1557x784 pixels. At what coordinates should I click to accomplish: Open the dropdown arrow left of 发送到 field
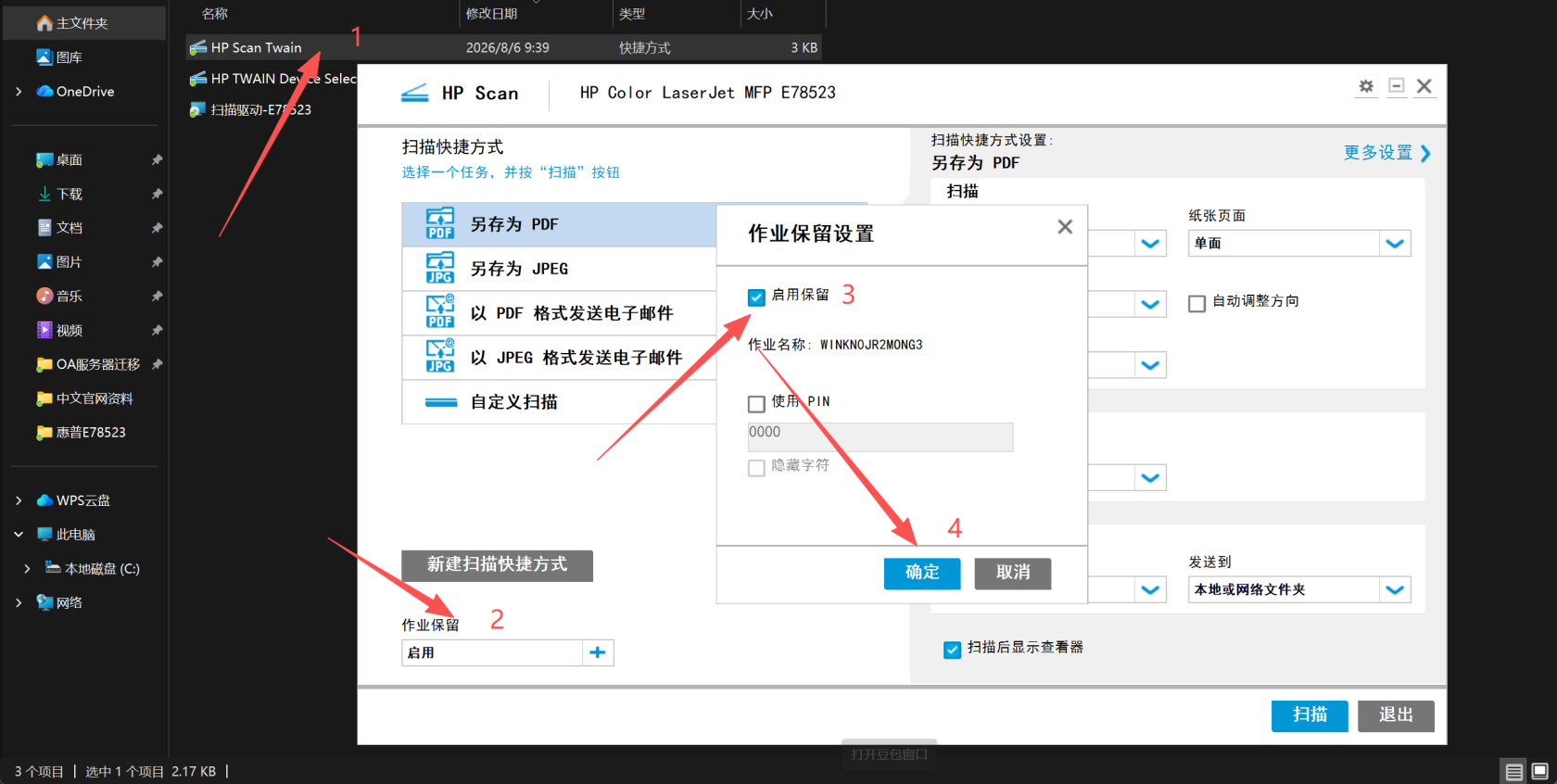tap(1150, 590)
